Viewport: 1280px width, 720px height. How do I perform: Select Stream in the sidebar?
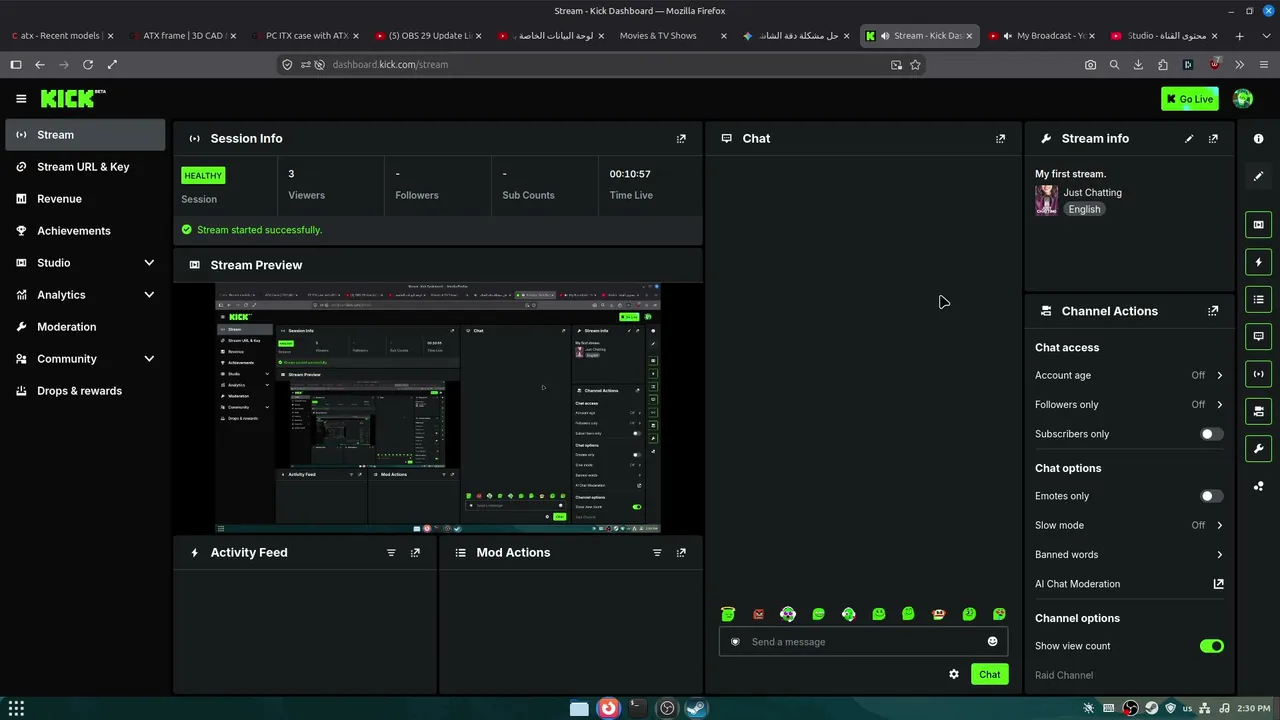click(85, 135)
